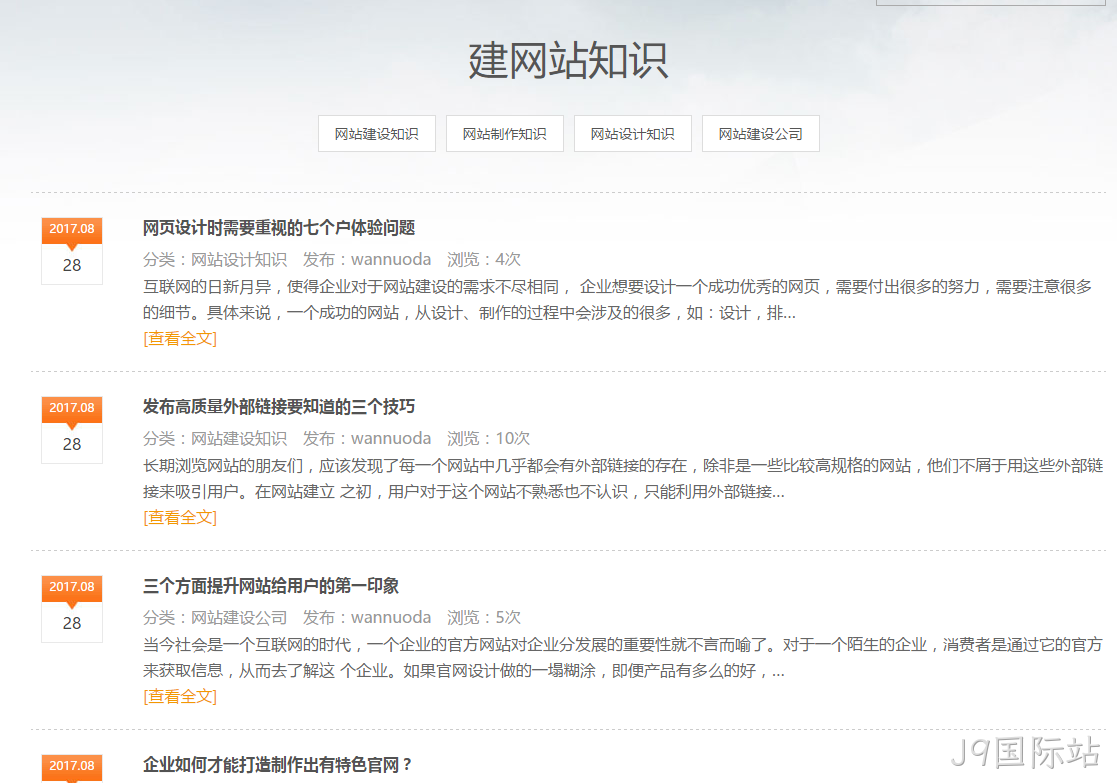Screen dimensions: 1117x783
Task: Open the 网站建设公司 category tab
Action: point(761,133)
